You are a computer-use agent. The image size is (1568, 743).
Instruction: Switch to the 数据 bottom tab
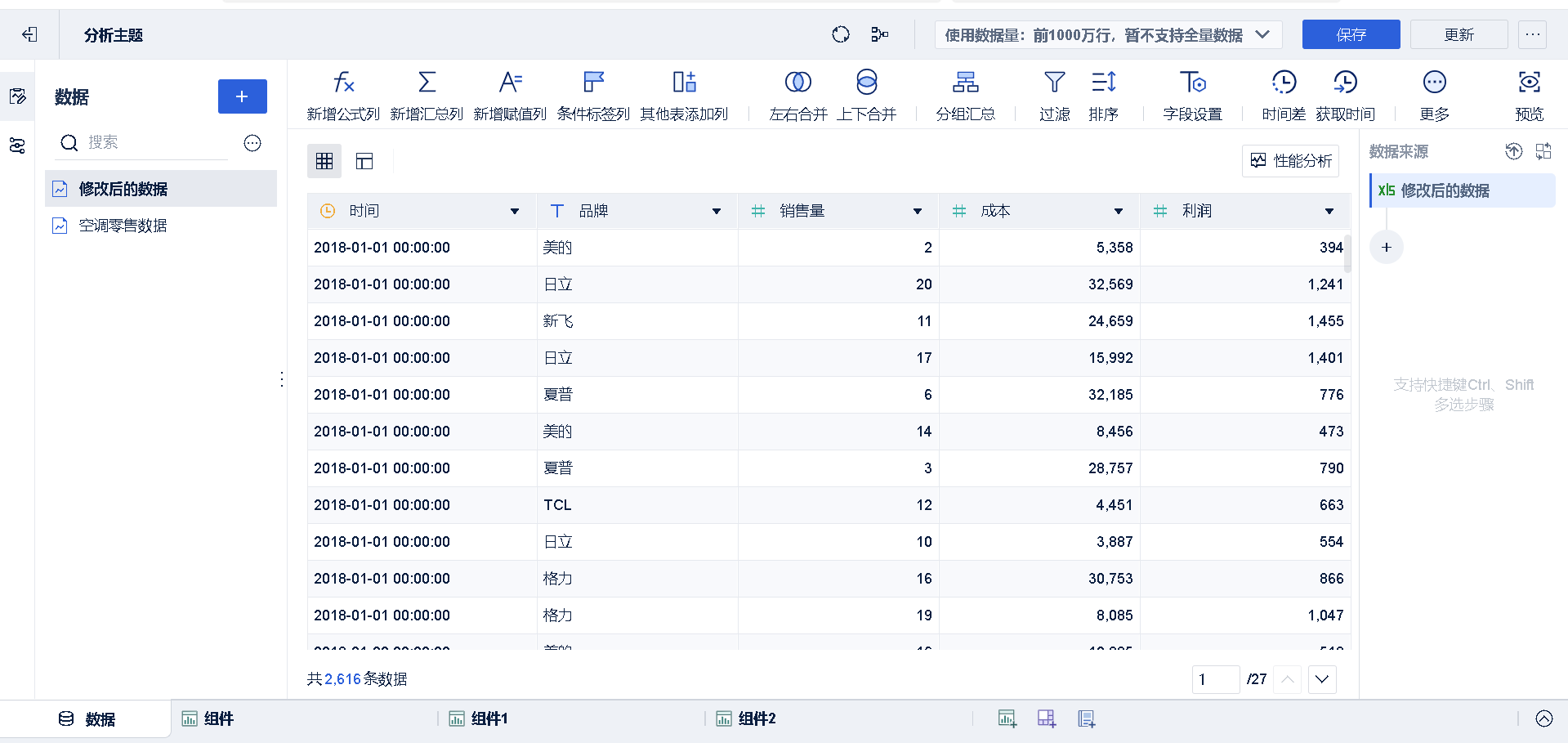[87, 719]
